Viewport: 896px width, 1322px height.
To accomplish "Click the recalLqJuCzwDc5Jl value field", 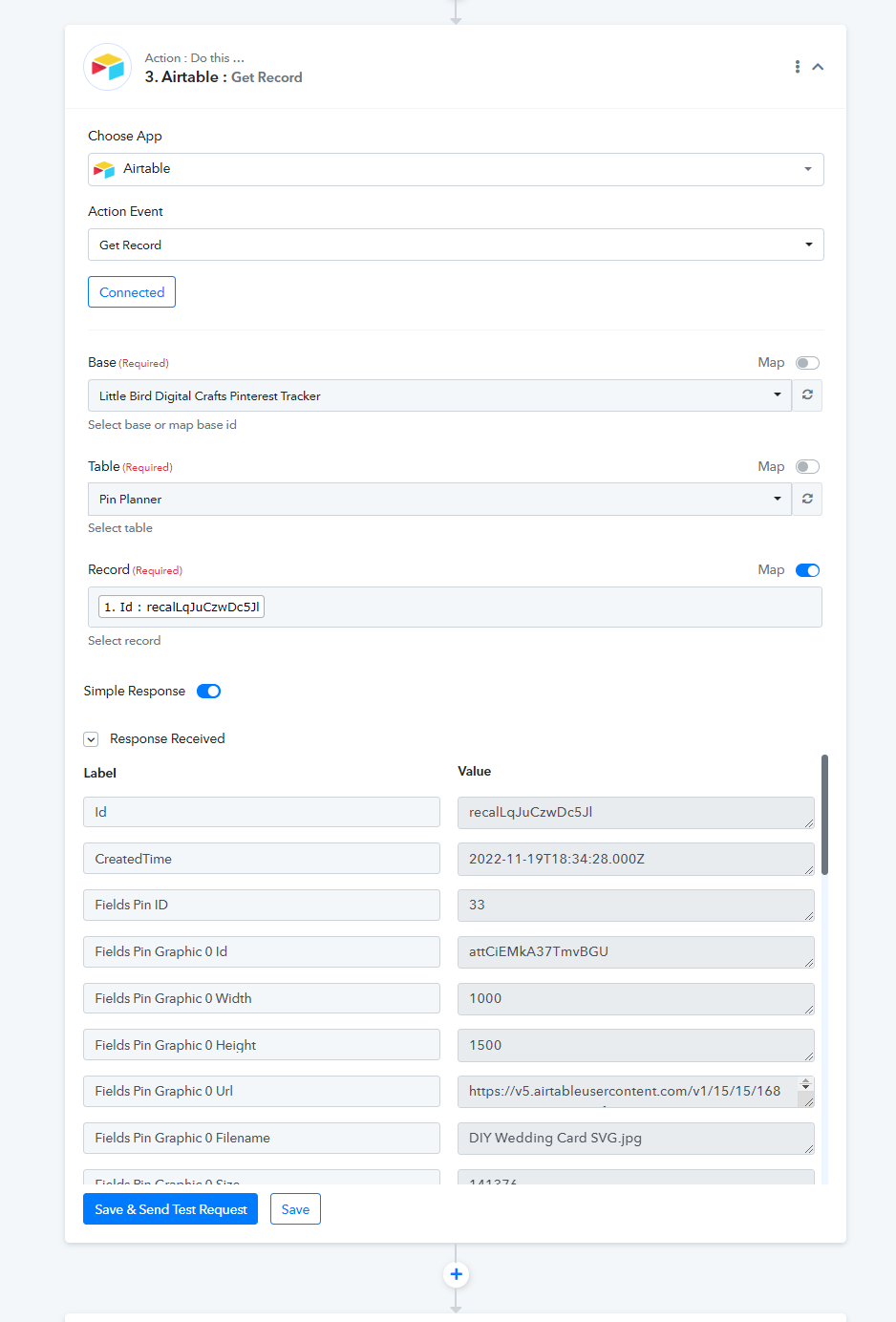I will point(636,813).
